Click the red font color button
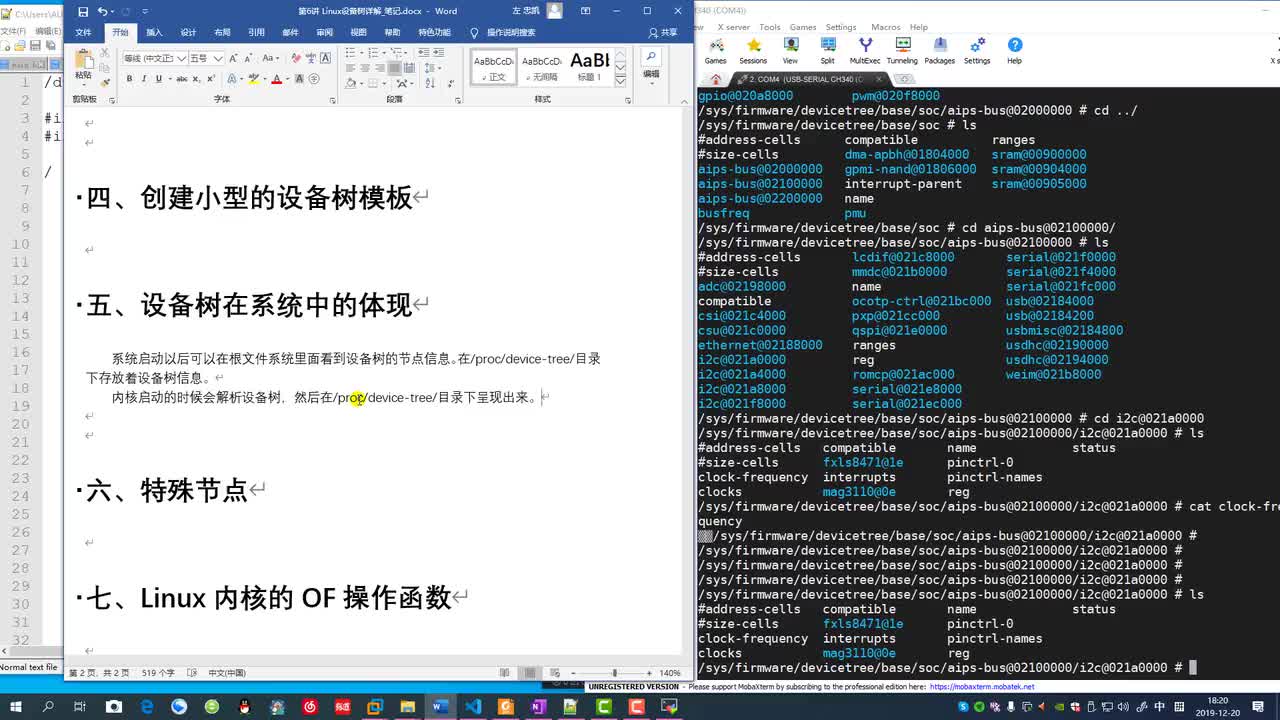 (276, 78)
